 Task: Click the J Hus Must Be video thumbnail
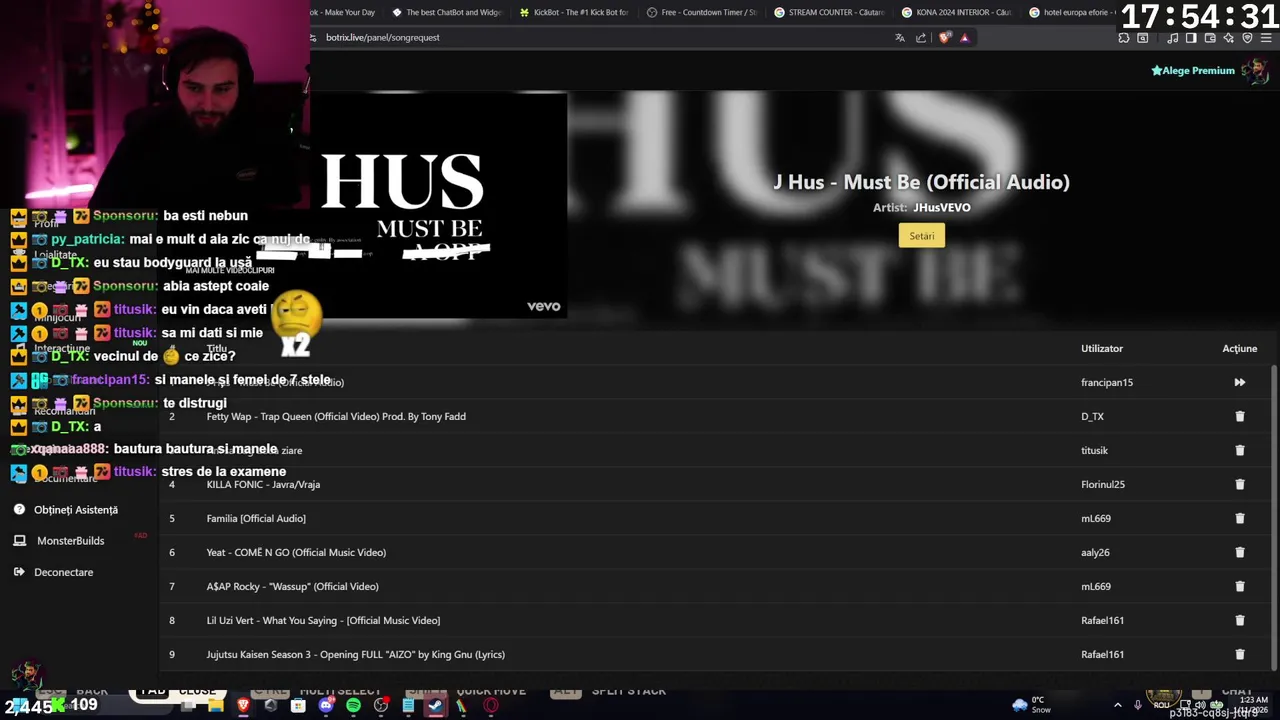439,205
